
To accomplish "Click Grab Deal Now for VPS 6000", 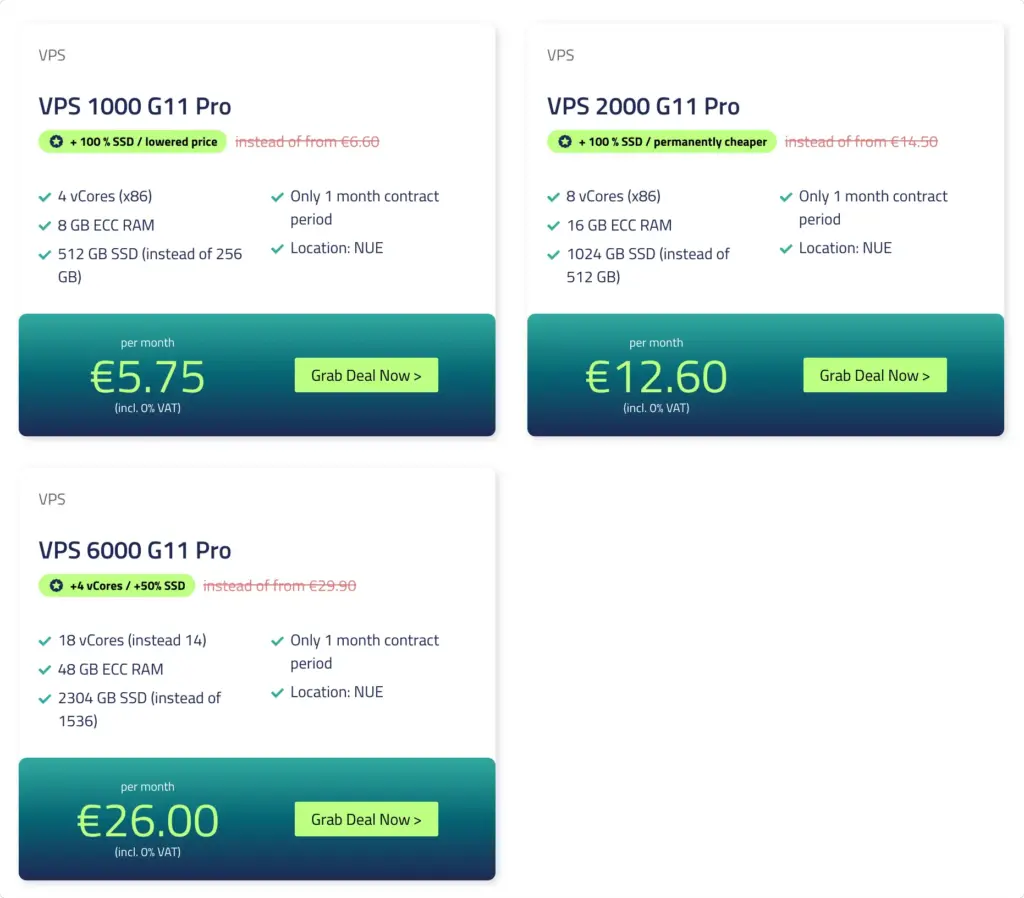I will point(366,819).
